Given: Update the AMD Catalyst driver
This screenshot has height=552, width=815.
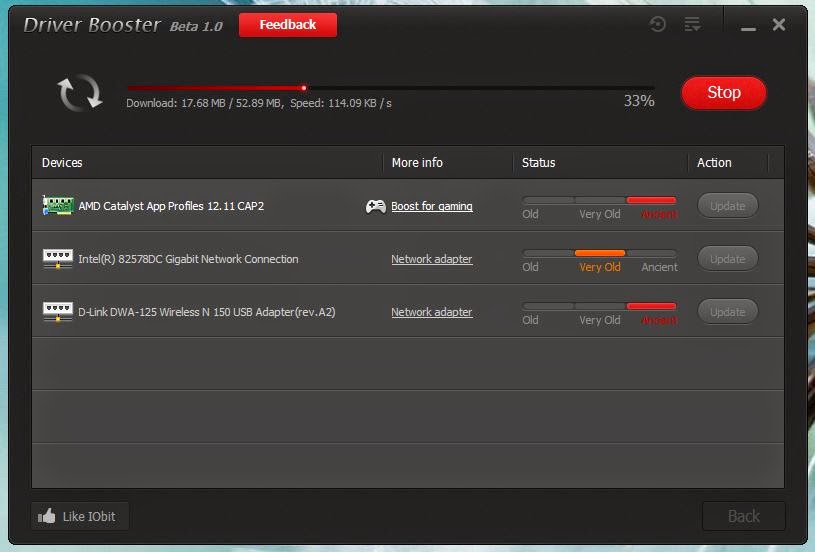Looking at the screenshot, I should [x=727, y=206].
